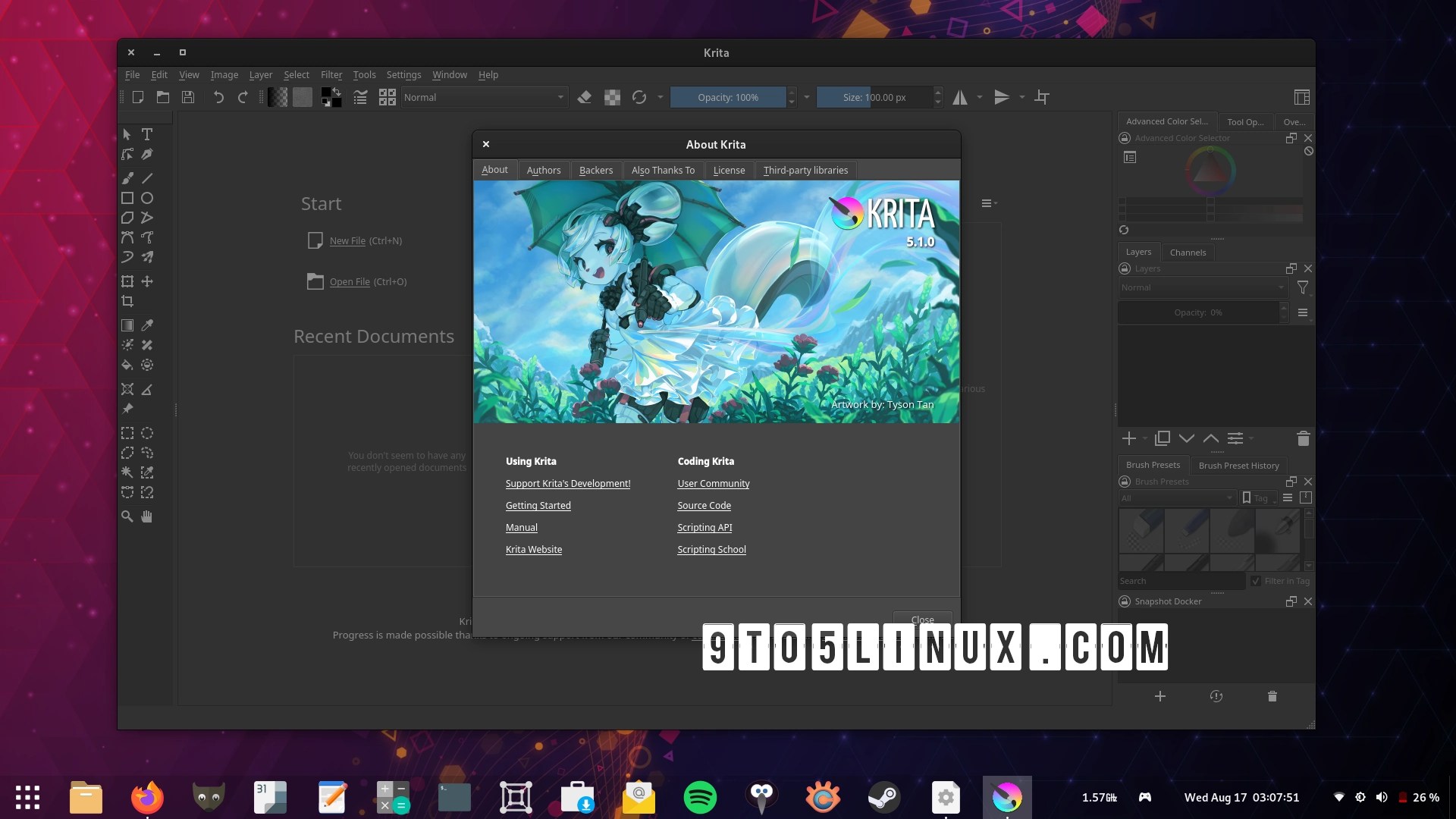Open the blending mode dropdown showing Normal
The height and width of the screenshot is (819, 1456).
483,97
